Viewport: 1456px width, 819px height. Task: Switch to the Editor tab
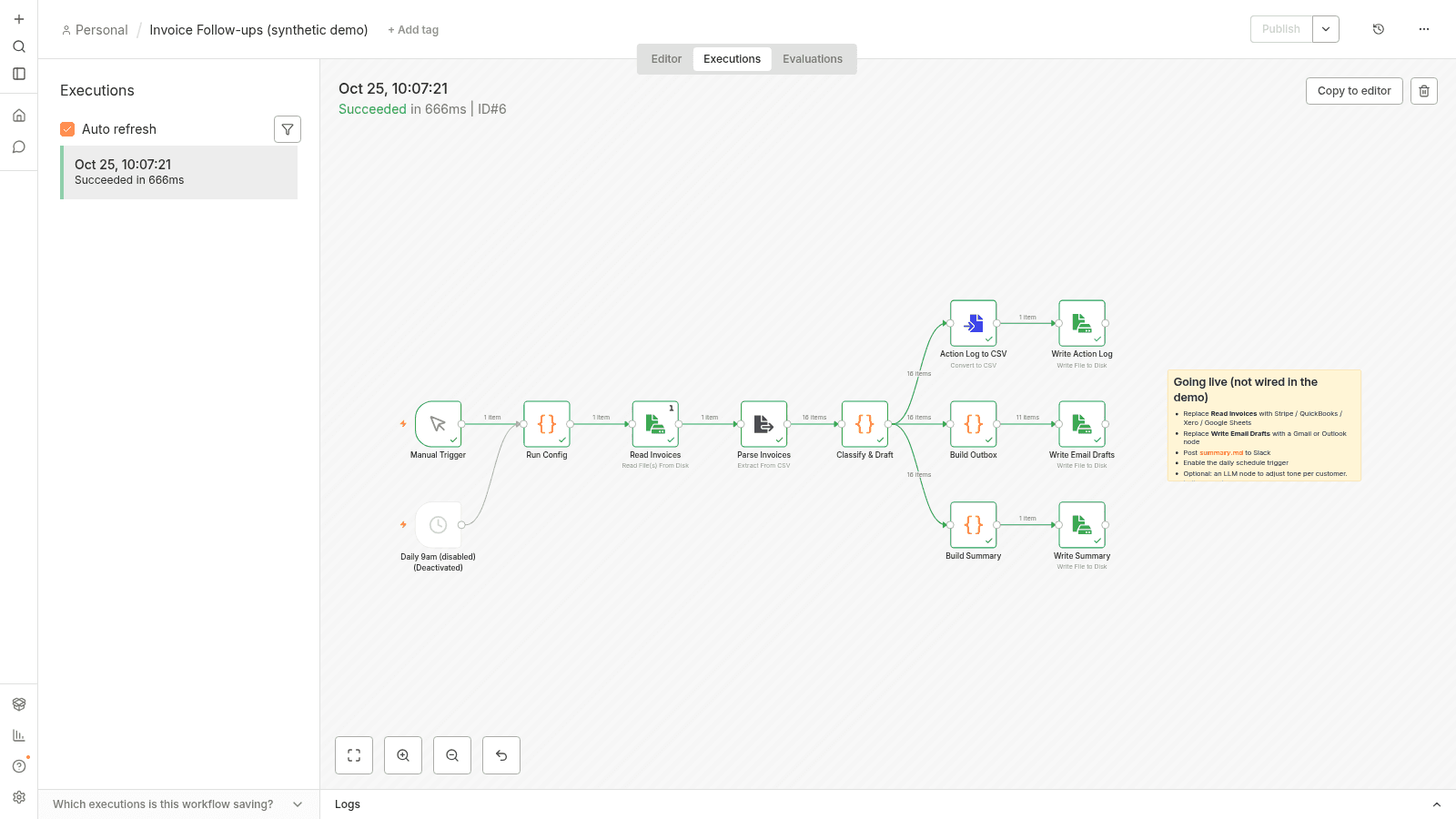[x=666, y=59]
